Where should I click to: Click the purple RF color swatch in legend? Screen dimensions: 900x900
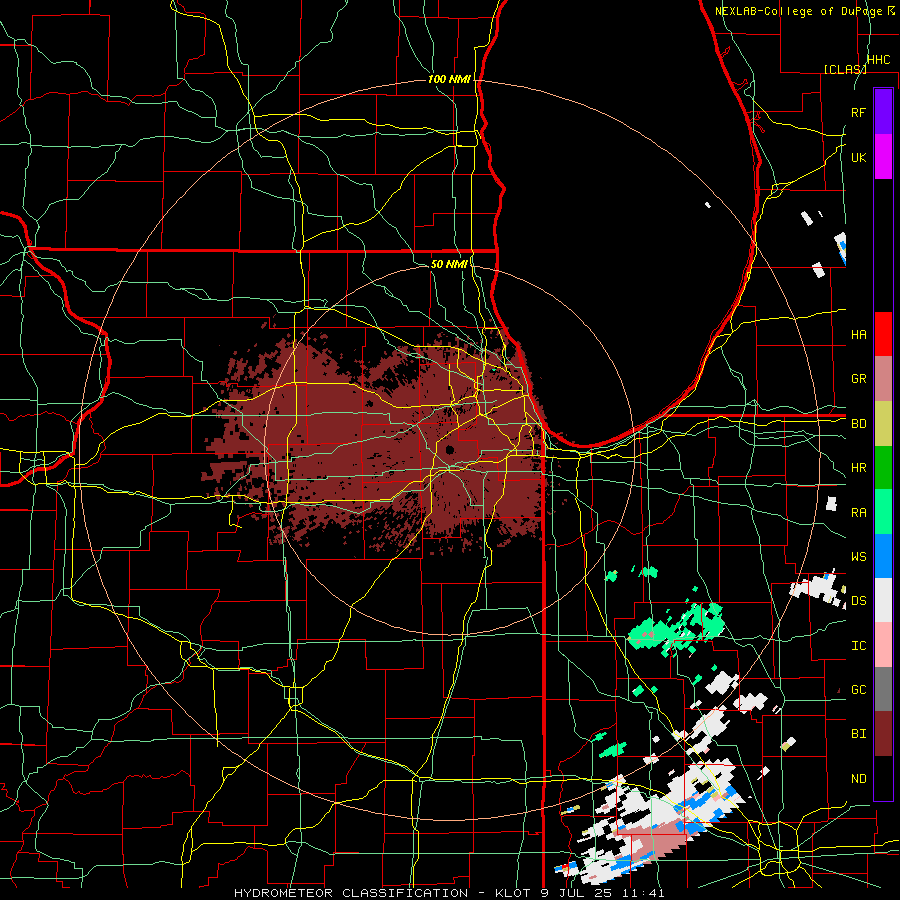[883, 112]
